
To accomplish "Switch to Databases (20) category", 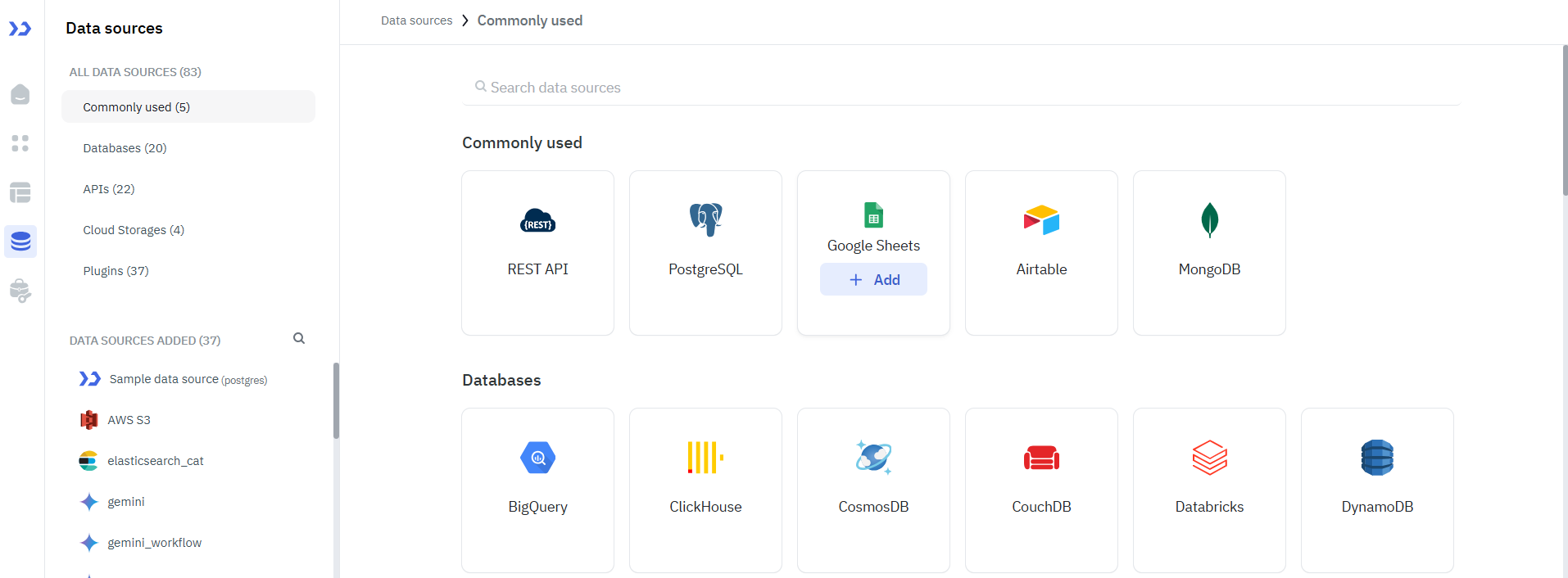I will (x=125, y=148).
